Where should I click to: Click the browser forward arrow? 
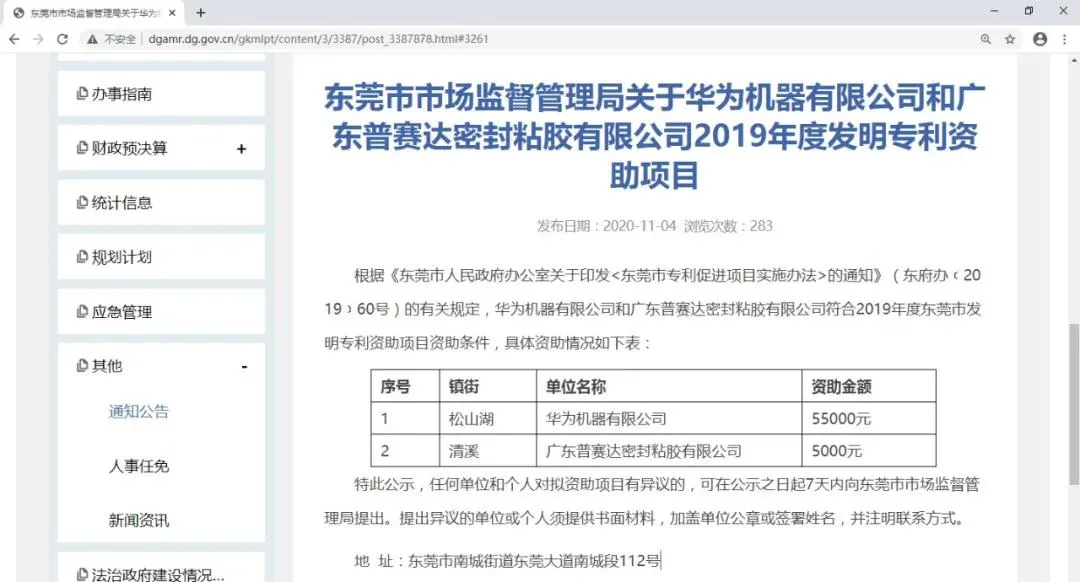pos(38,39)
